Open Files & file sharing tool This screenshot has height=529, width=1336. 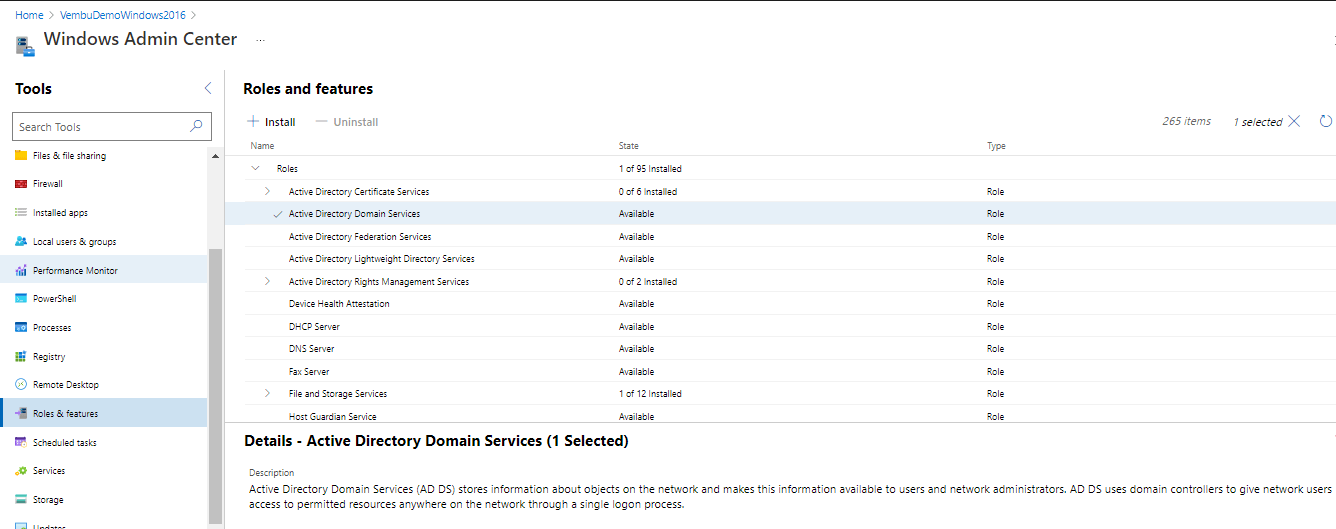tap(69, 156)
